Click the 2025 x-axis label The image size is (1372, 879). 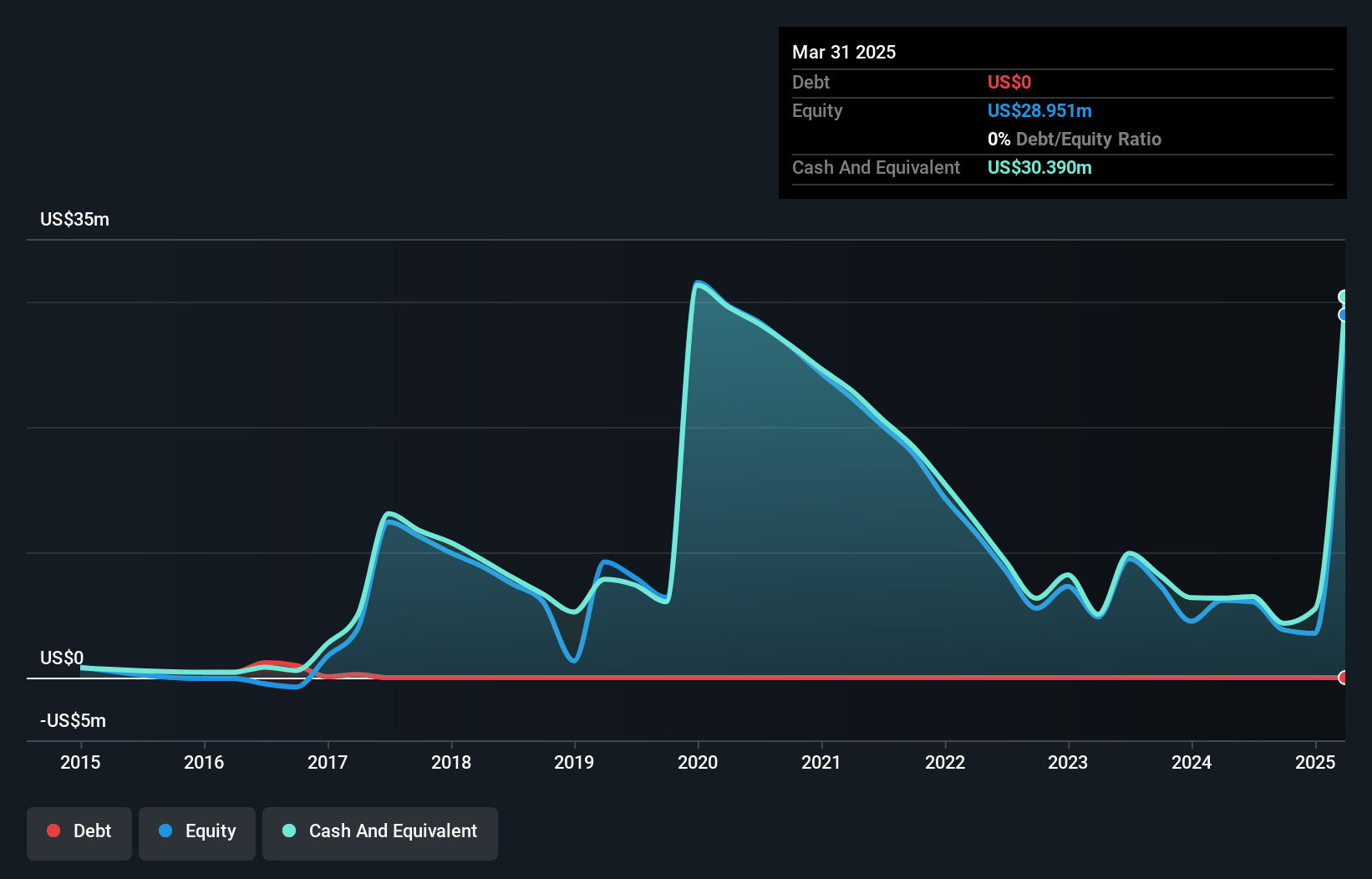(1315, 762)
